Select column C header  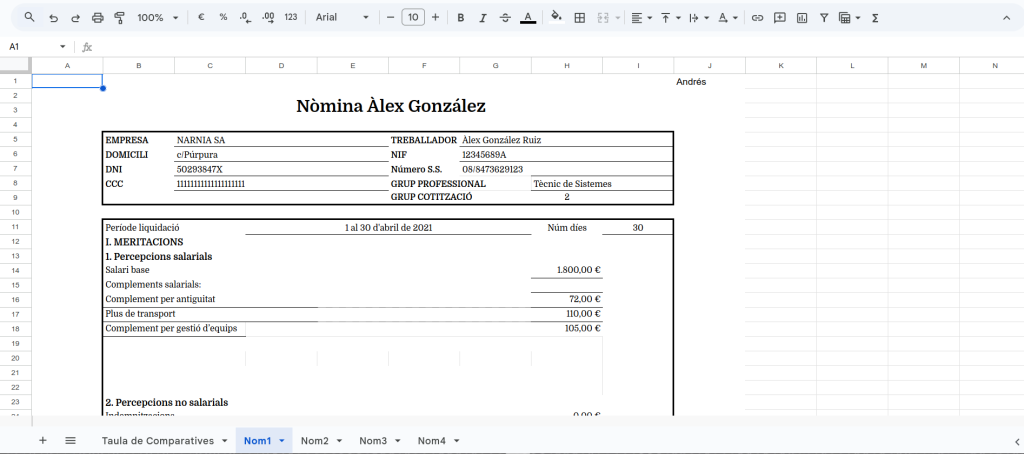pyautogui.click(x=210, y=65)
